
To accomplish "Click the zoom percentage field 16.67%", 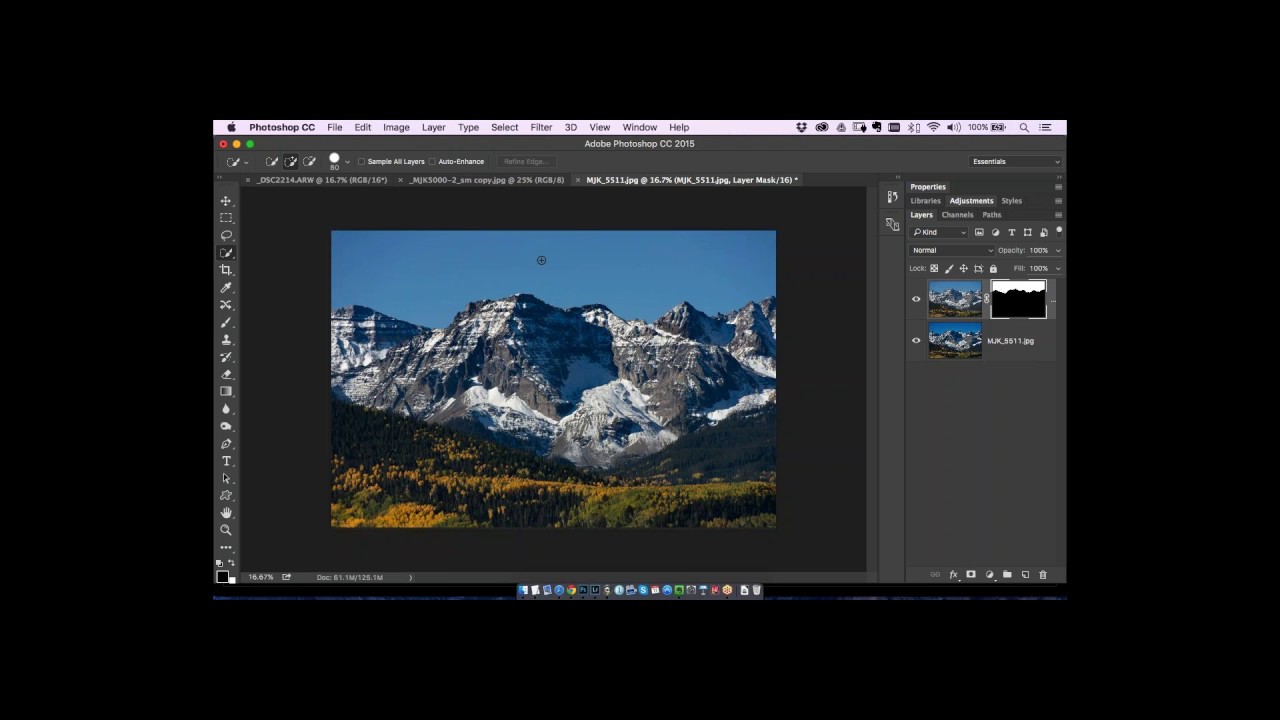I will click(261, 577).
